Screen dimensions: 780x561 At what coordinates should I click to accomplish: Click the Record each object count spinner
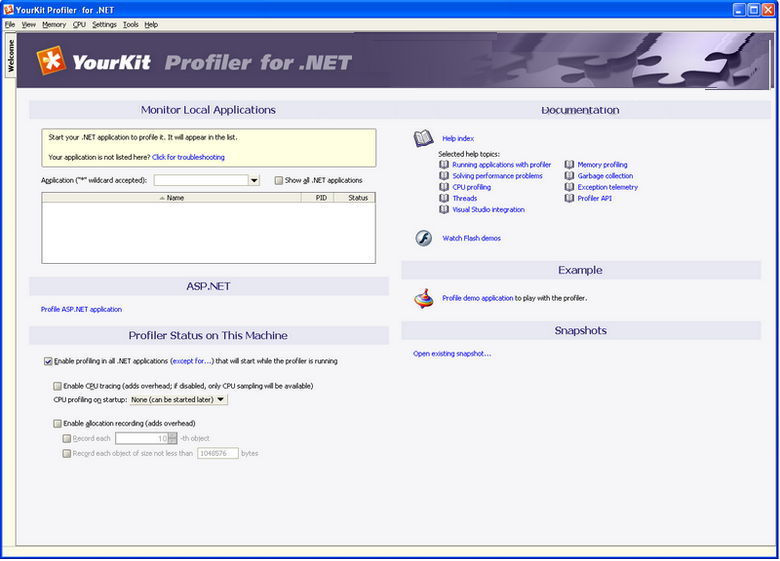click(173, 438)
